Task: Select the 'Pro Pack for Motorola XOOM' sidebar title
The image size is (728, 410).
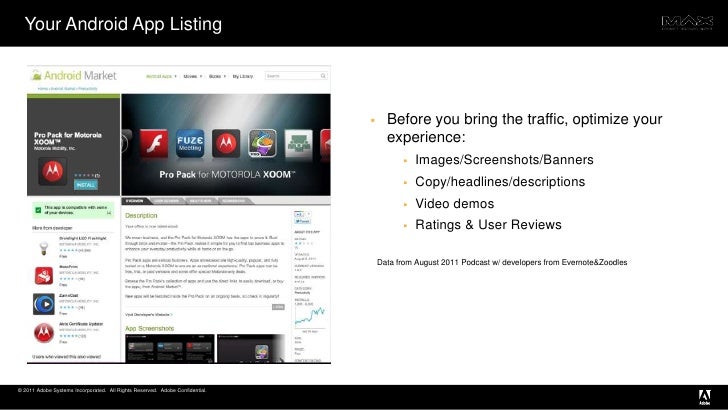Action: 68,138
